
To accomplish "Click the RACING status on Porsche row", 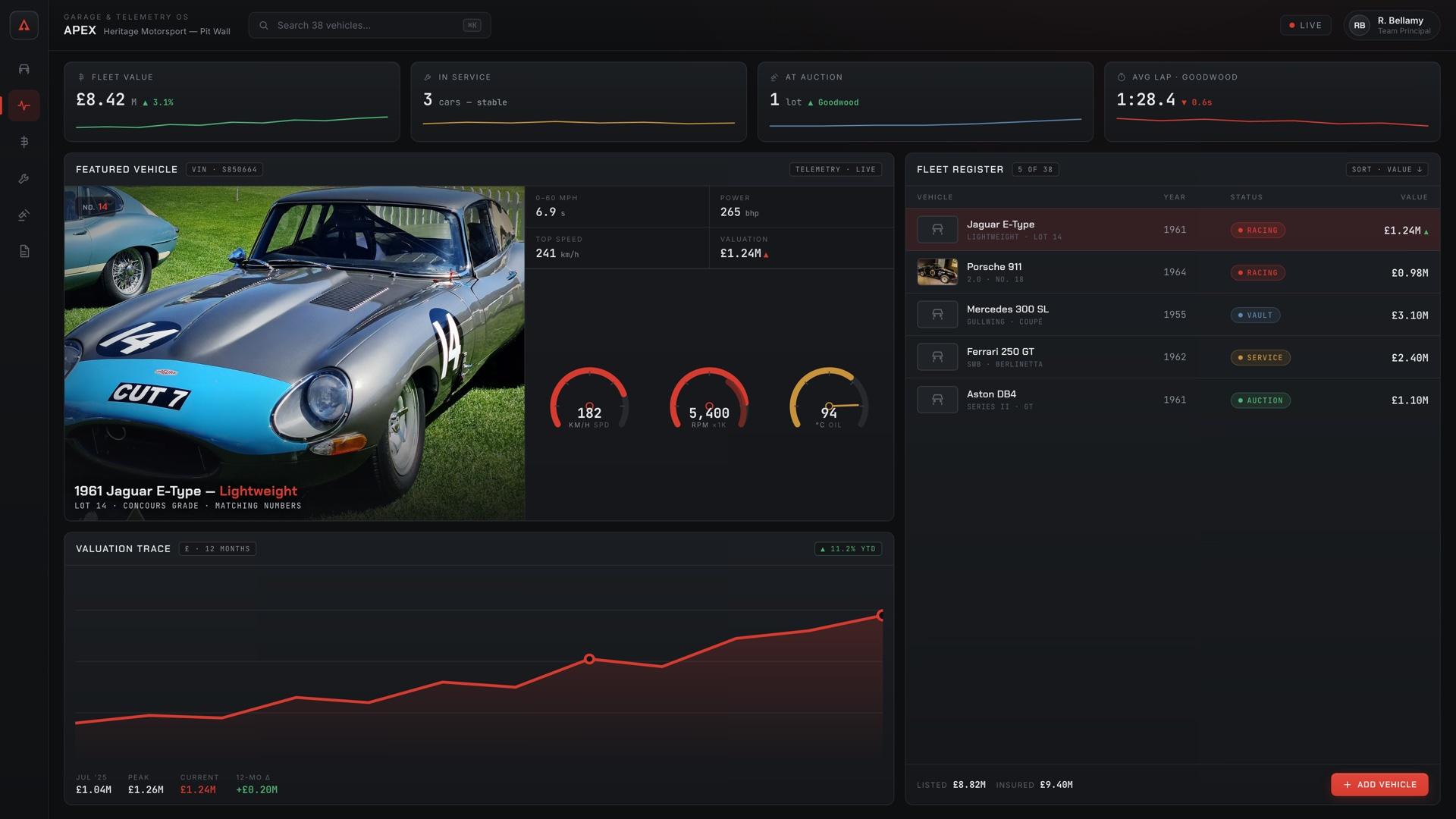I will 1257,272.
